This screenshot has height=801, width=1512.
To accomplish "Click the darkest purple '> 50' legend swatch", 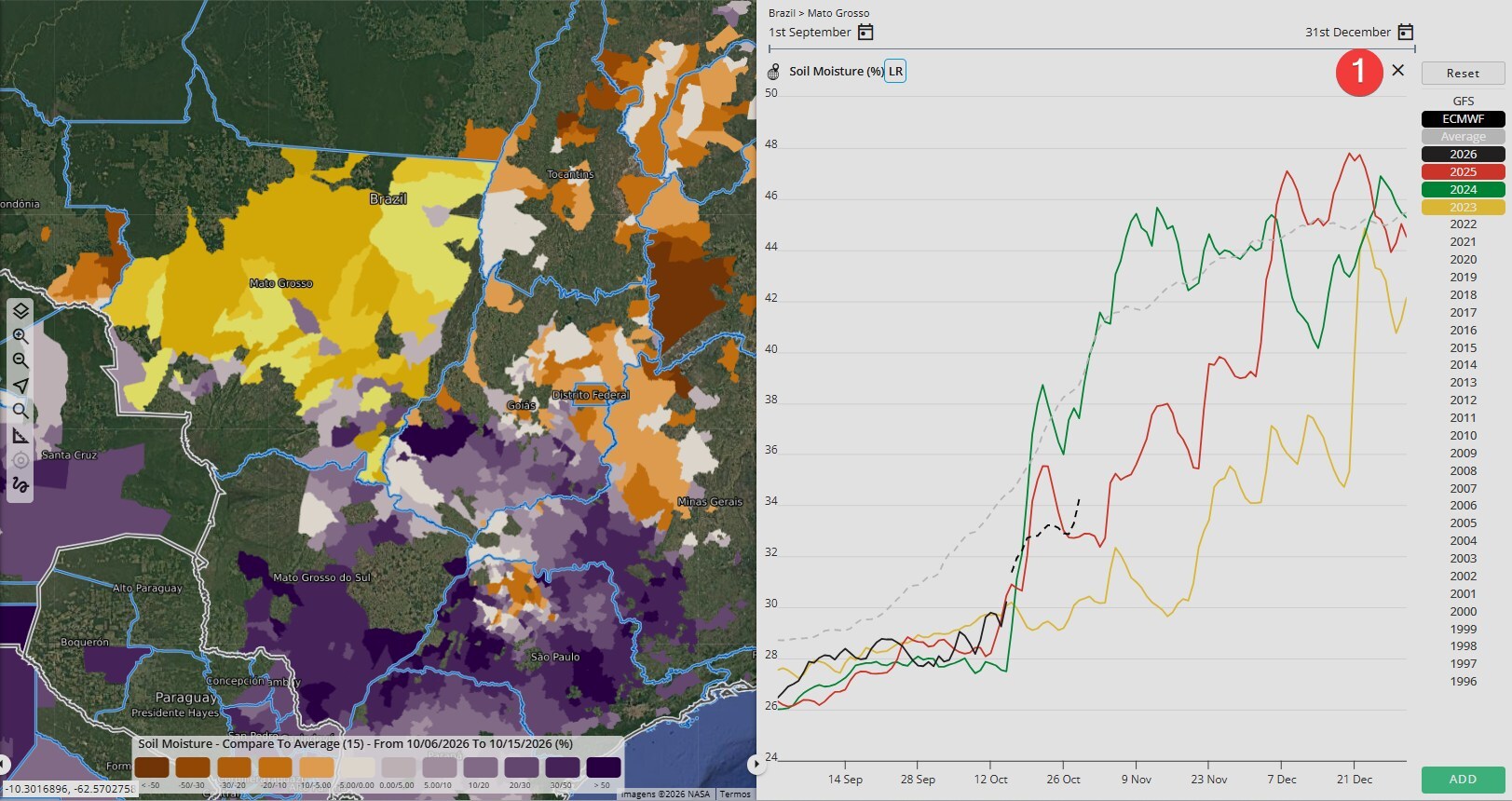I will pos(604,767).
